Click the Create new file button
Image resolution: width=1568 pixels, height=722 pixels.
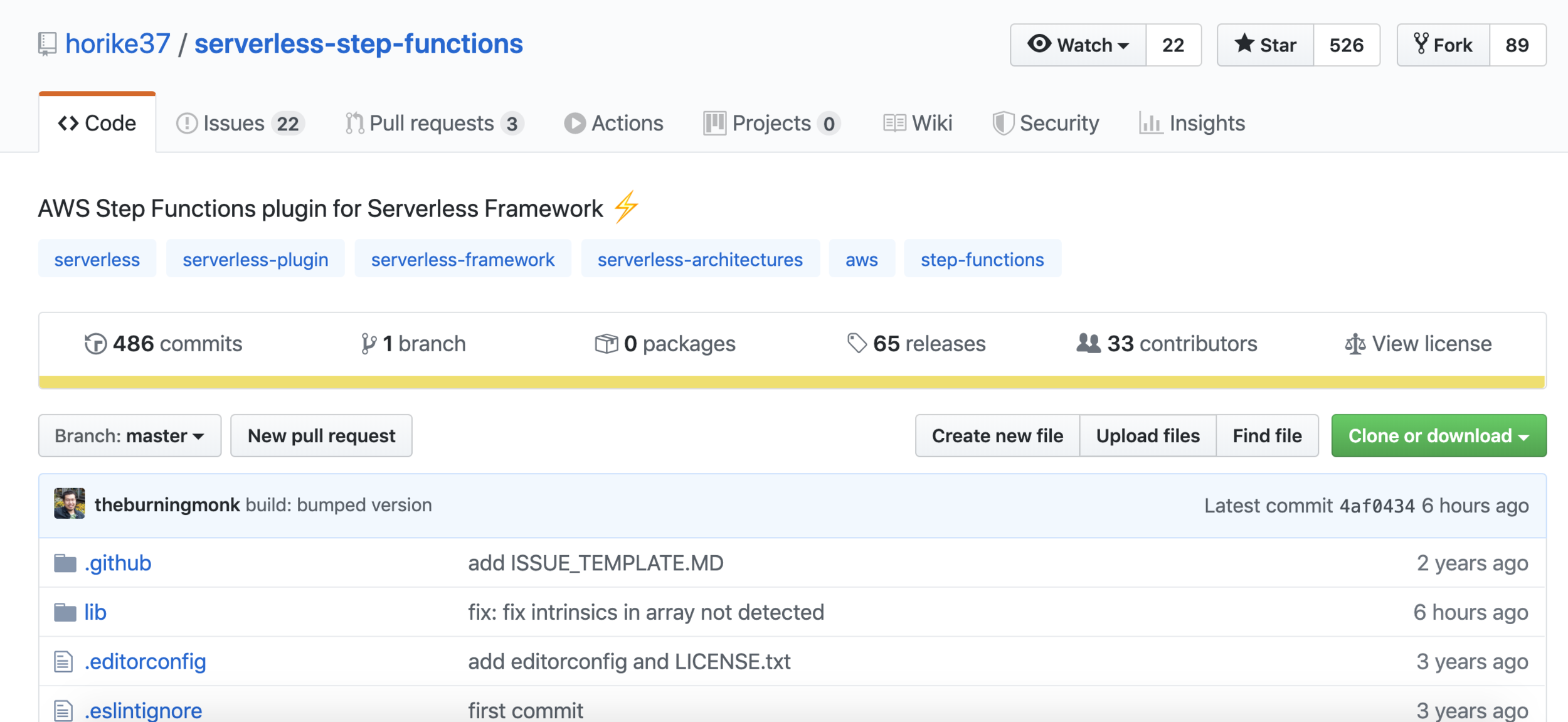point(997,436)
